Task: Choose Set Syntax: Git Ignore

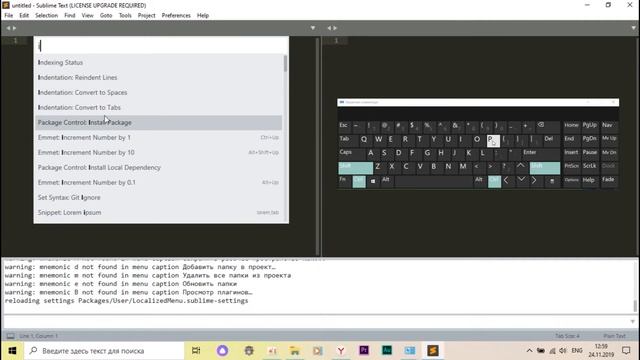Action: point(158,198)
